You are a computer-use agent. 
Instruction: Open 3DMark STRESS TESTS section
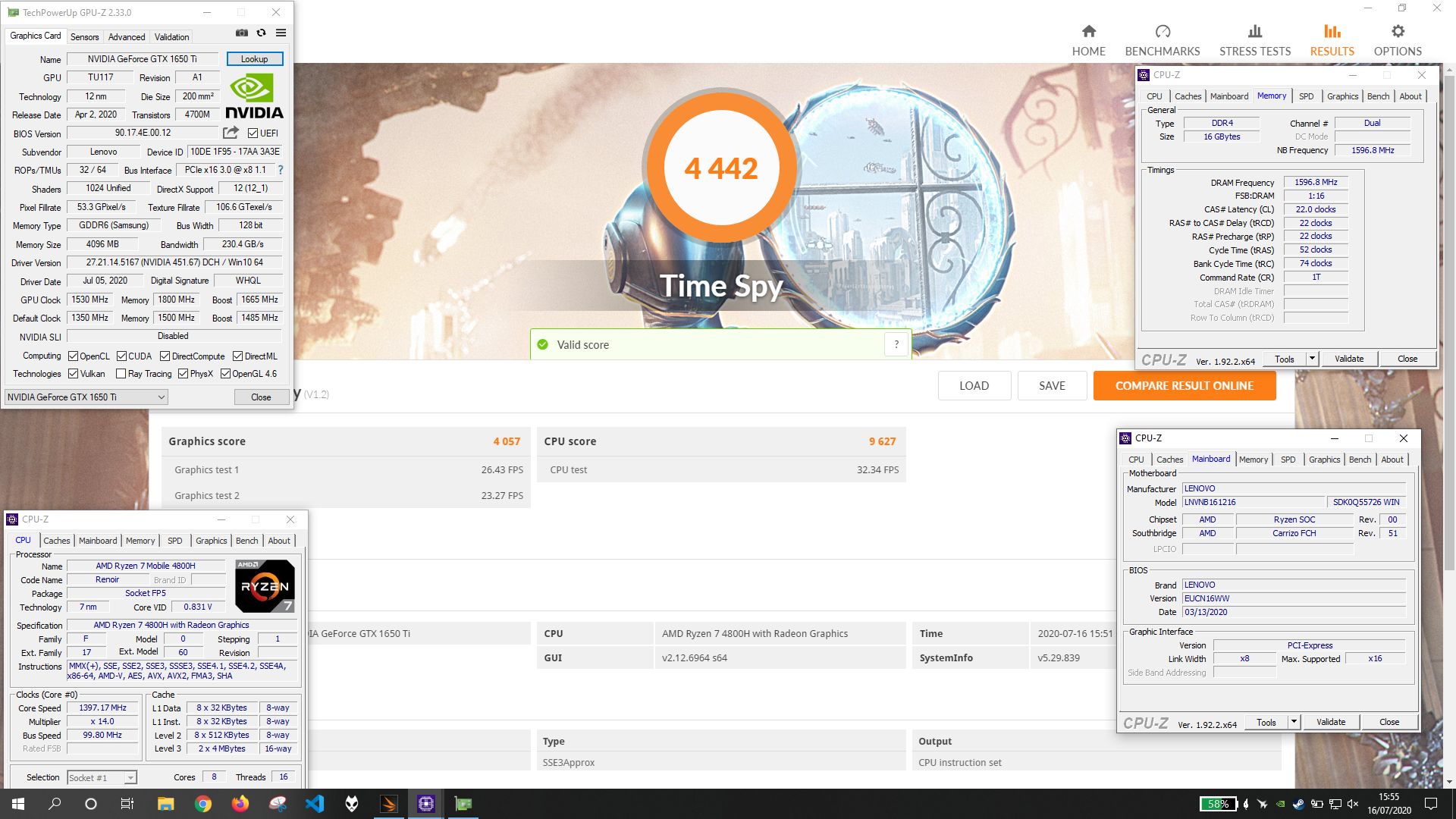[x=1255, y=40]
